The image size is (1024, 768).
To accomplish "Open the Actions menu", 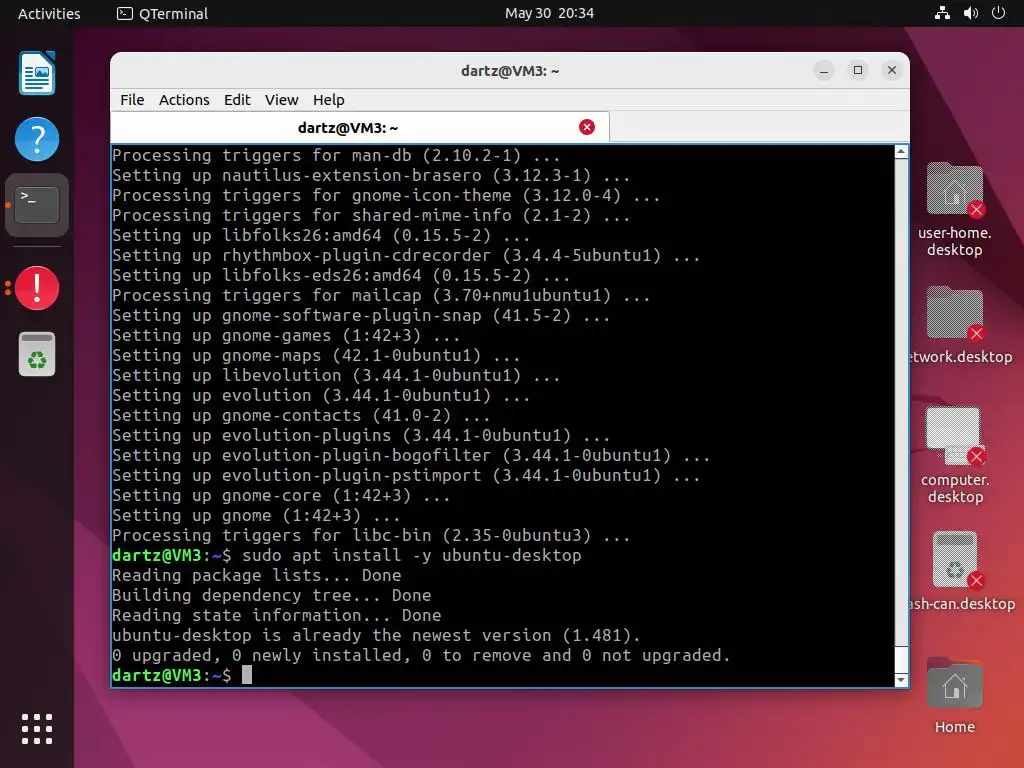I will [184, 100].
